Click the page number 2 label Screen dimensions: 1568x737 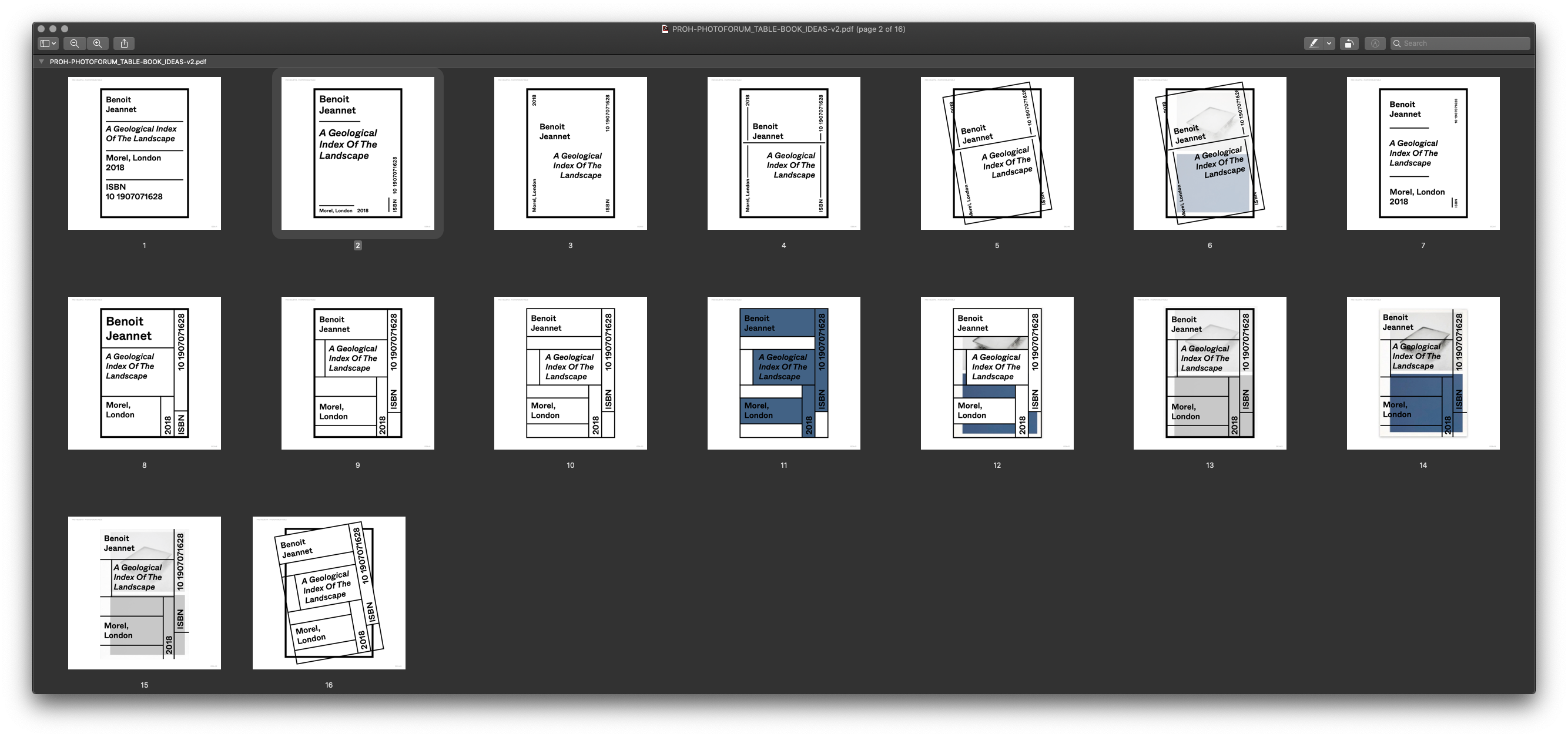click(357, 245)
